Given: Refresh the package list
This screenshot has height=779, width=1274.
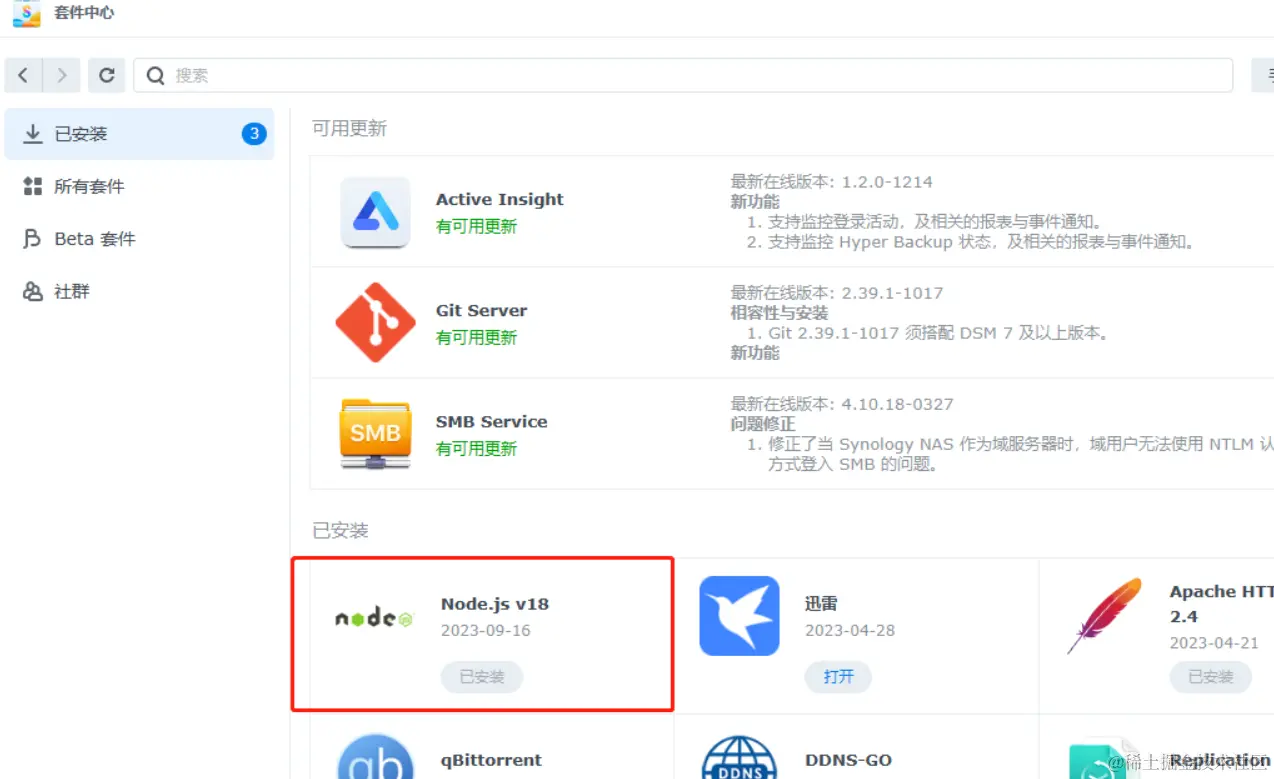Looking at the screenshot, I should pos(106,75).
